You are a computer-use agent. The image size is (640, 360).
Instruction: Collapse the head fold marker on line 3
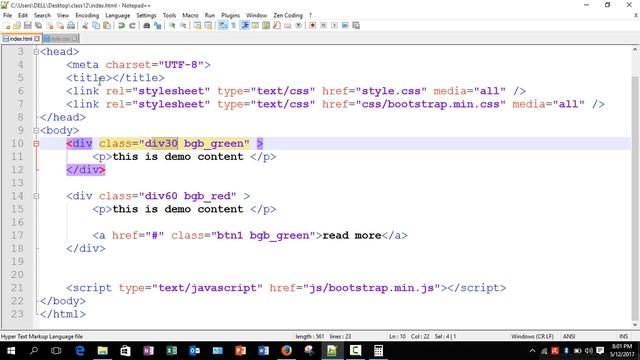pyautogui.click(x=36, y=52)
